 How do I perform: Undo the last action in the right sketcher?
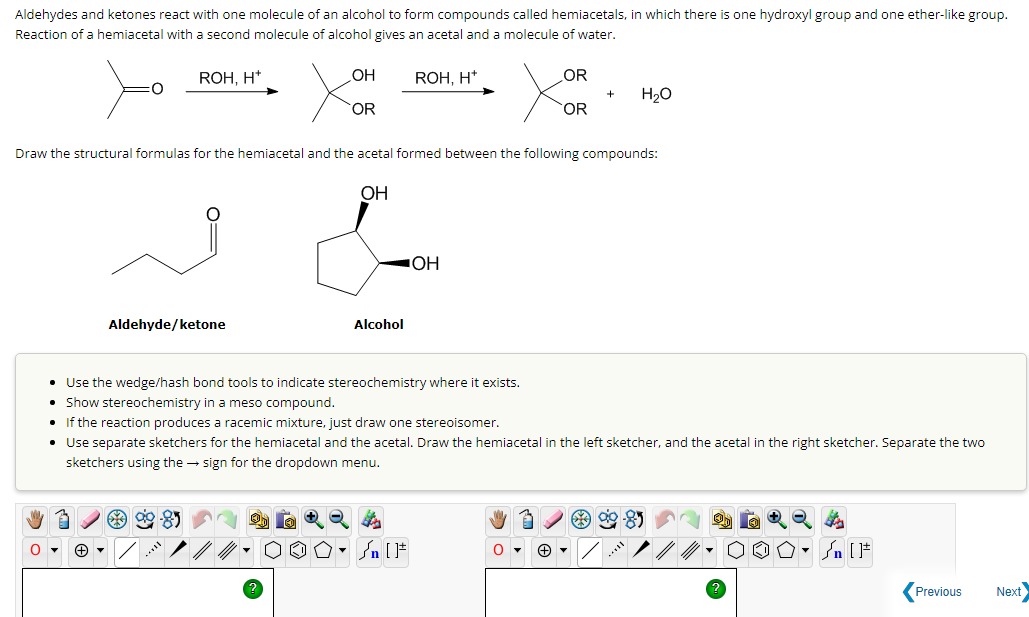tap(665, 520)
